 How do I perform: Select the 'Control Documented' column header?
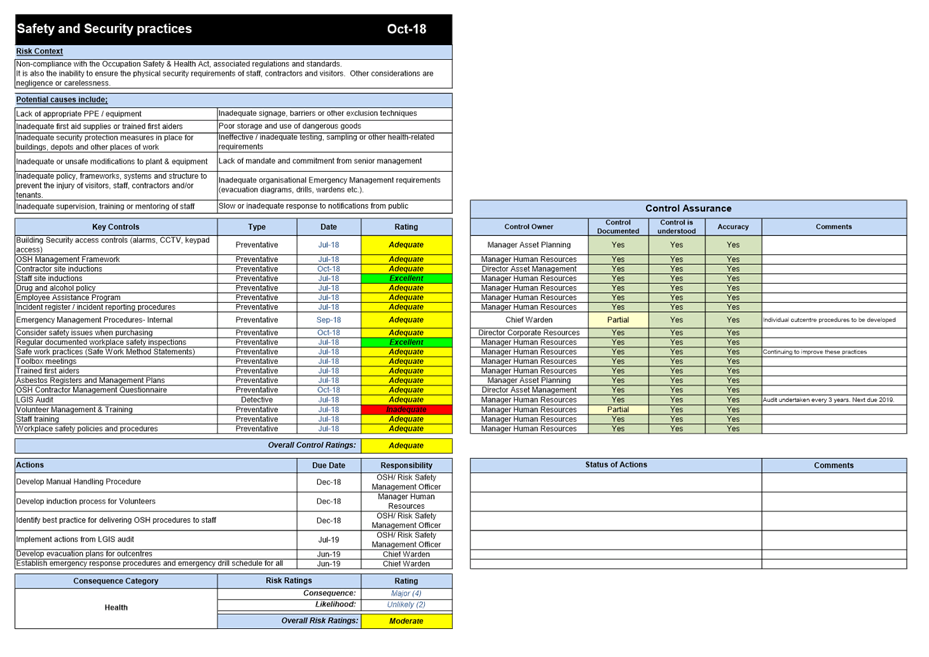click(x=618, y=227)
